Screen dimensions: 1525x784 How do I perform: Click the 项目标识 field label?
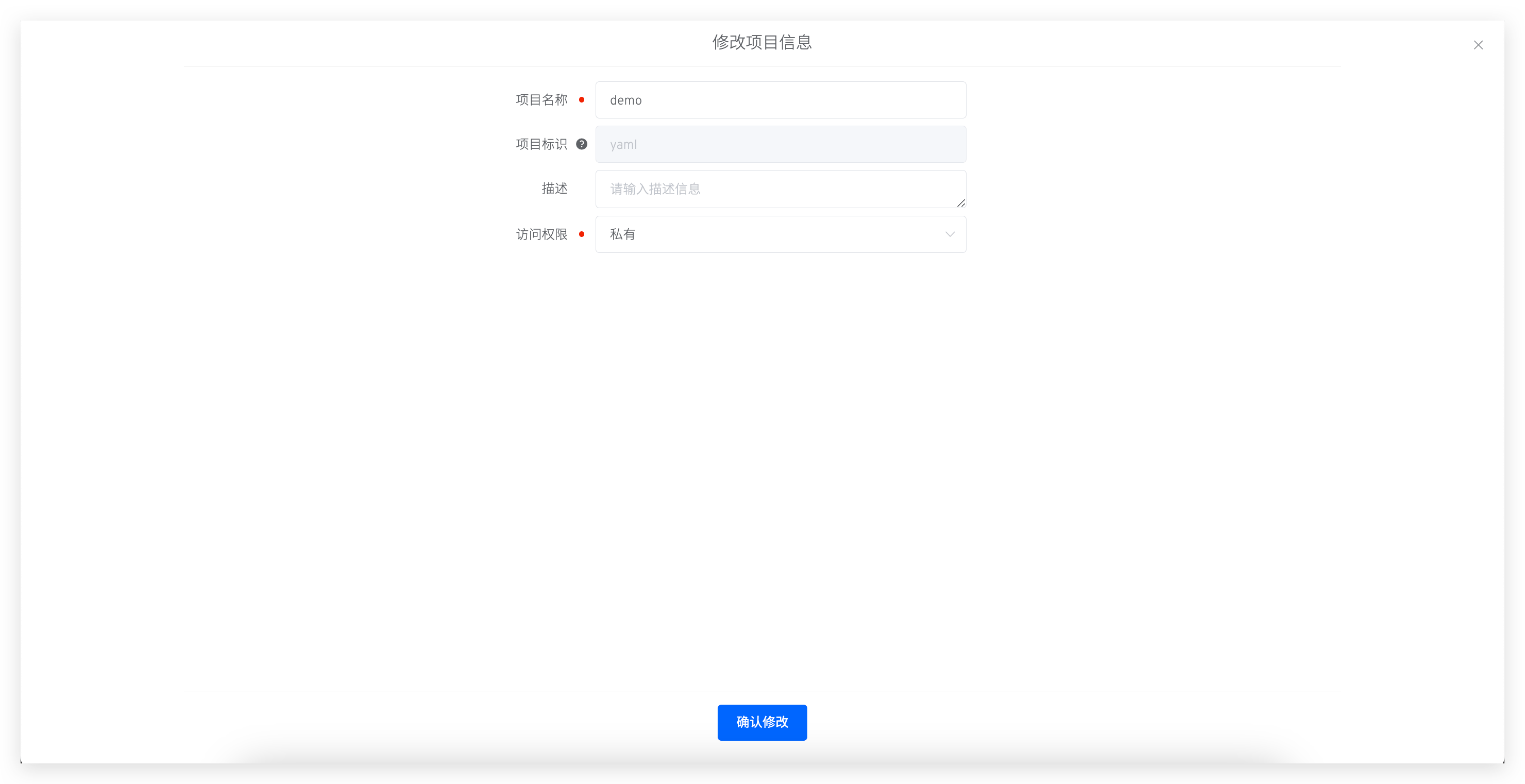pyautogui.click(x=541, y=144)
